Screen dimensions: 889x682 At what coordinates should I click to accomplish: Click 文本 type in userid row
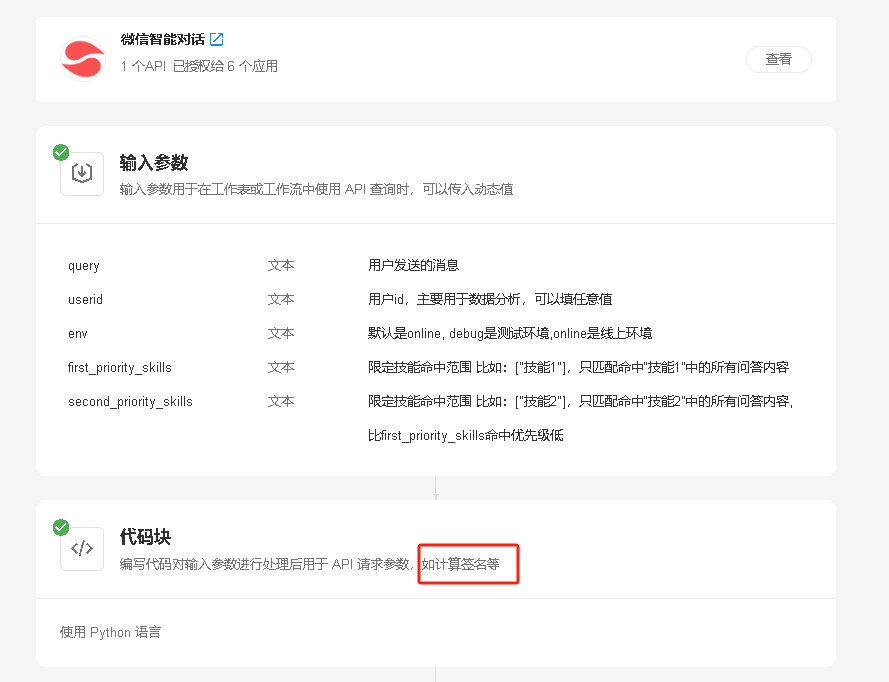point(281,299)
